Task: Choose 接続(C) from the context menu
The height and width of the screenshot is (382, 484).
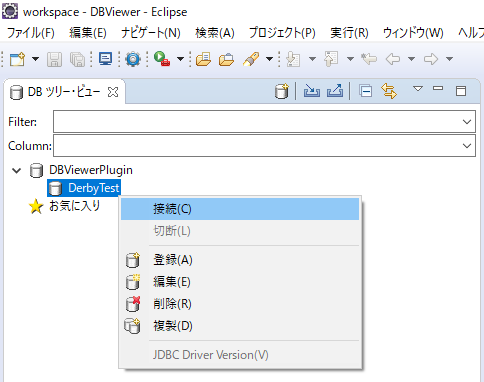Action: [x=240, y=209]
